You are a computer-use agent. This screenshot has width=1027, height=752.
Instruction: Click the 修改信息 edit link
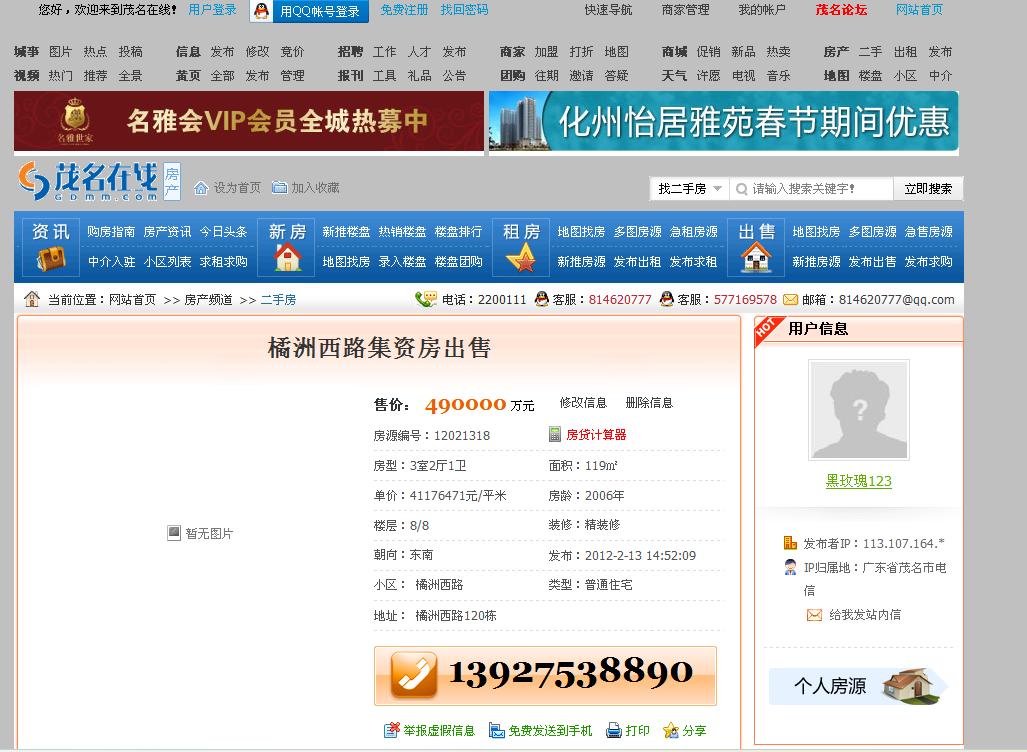pos(583,403)
